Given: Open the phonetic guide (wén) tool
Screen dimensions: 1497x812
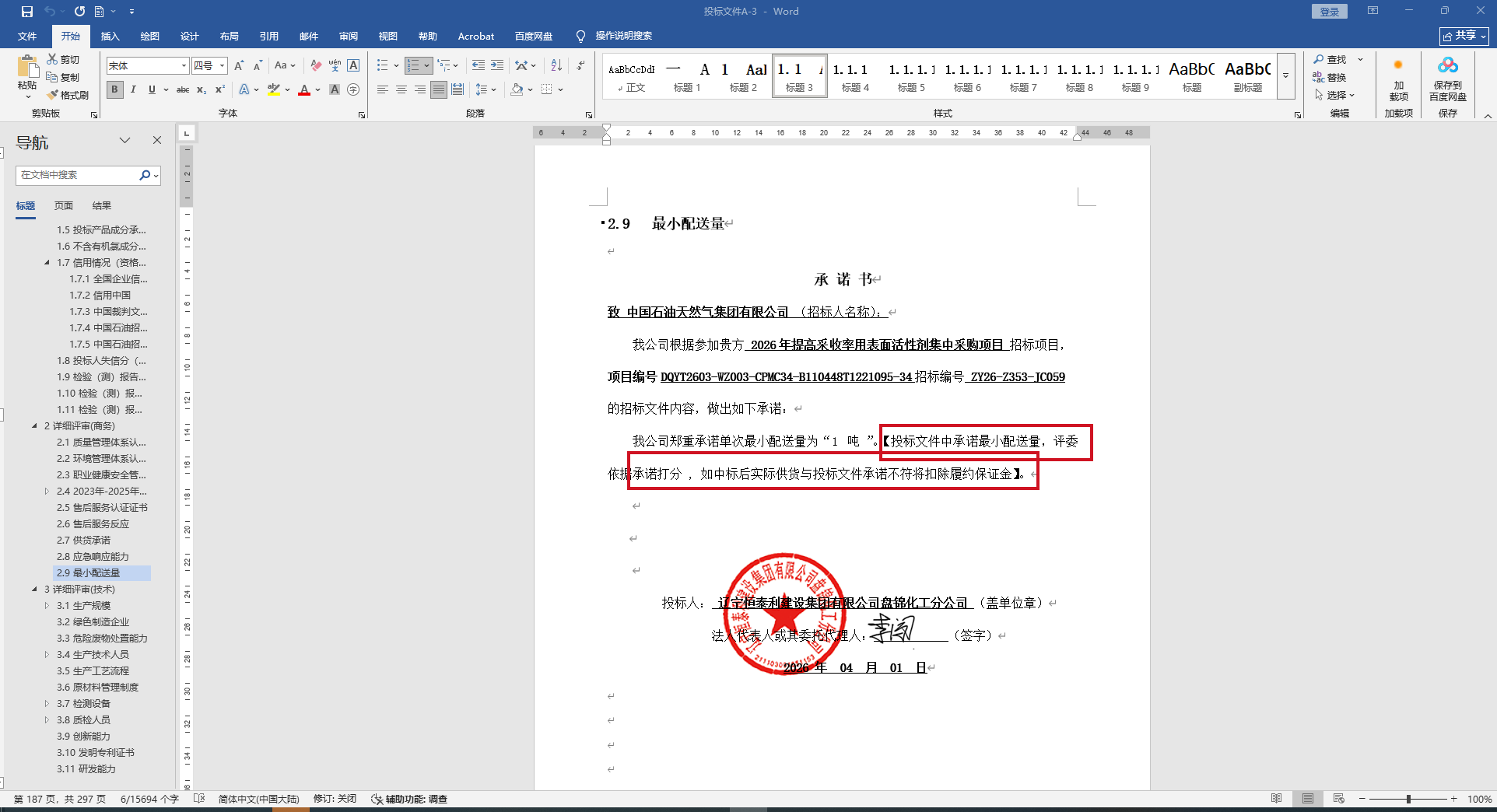Looking at the screenshot, I should [x=335, y=65].
